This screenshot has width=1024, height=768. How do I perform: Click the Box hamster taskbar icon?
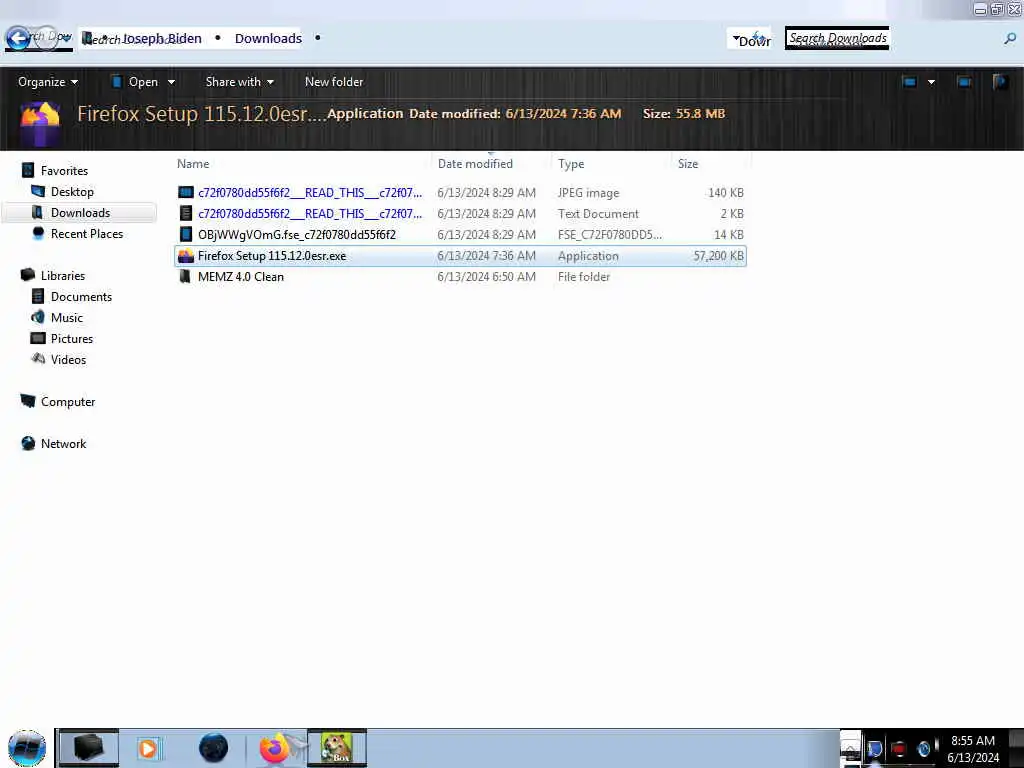click(336, 748)
